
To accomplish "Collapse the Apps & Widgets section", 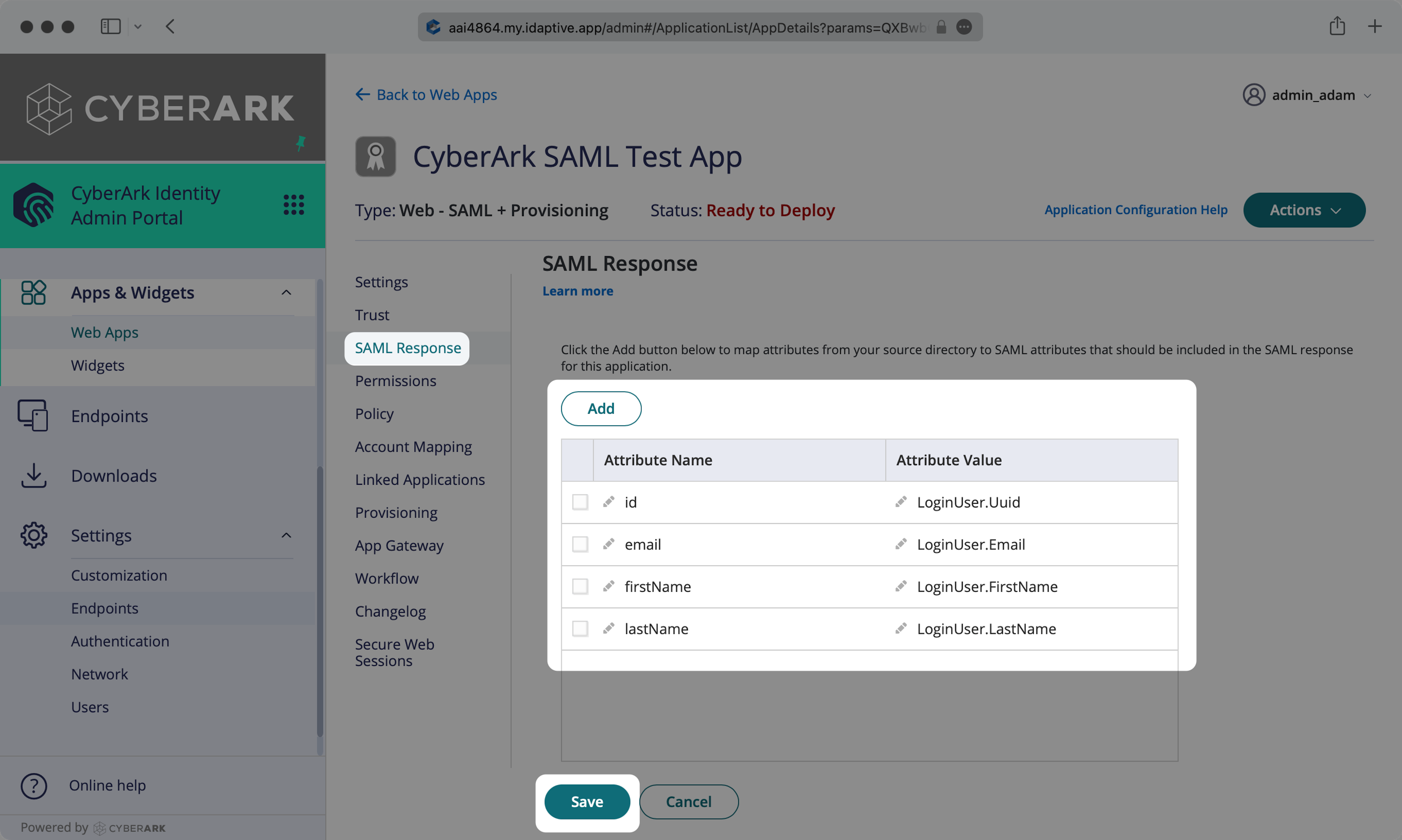I will [x=286, y=293].
